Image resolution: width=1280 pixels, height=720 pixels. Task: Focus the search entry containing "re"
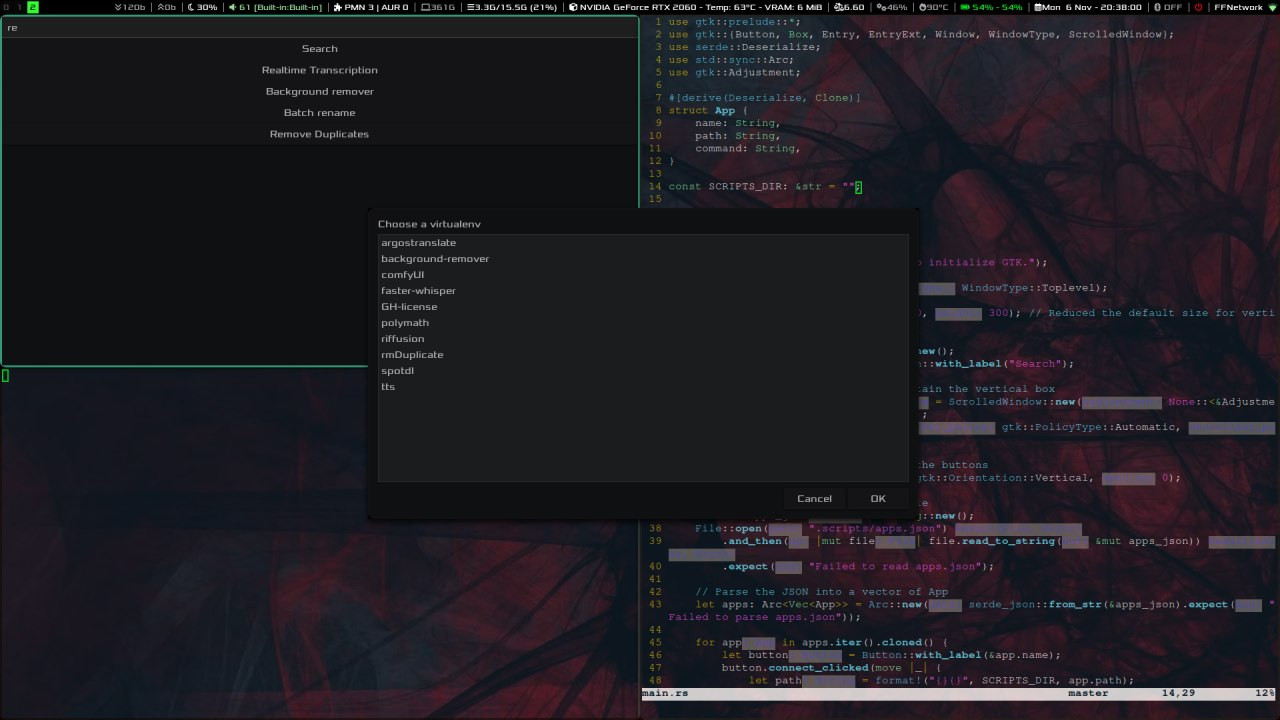[x=320, y=27]
